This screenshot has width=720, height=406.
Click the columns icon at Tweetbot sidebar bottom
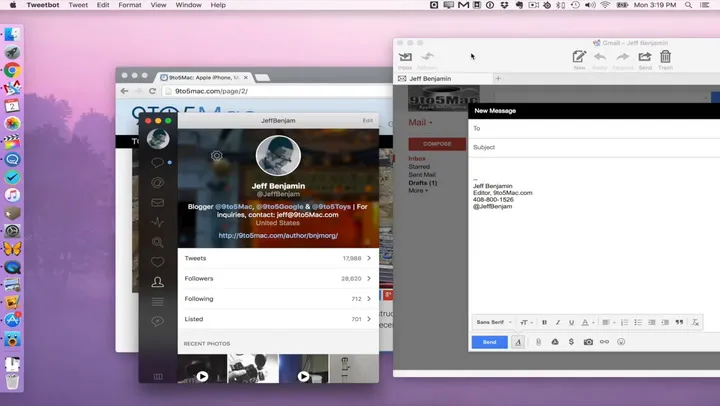point(158,377)
